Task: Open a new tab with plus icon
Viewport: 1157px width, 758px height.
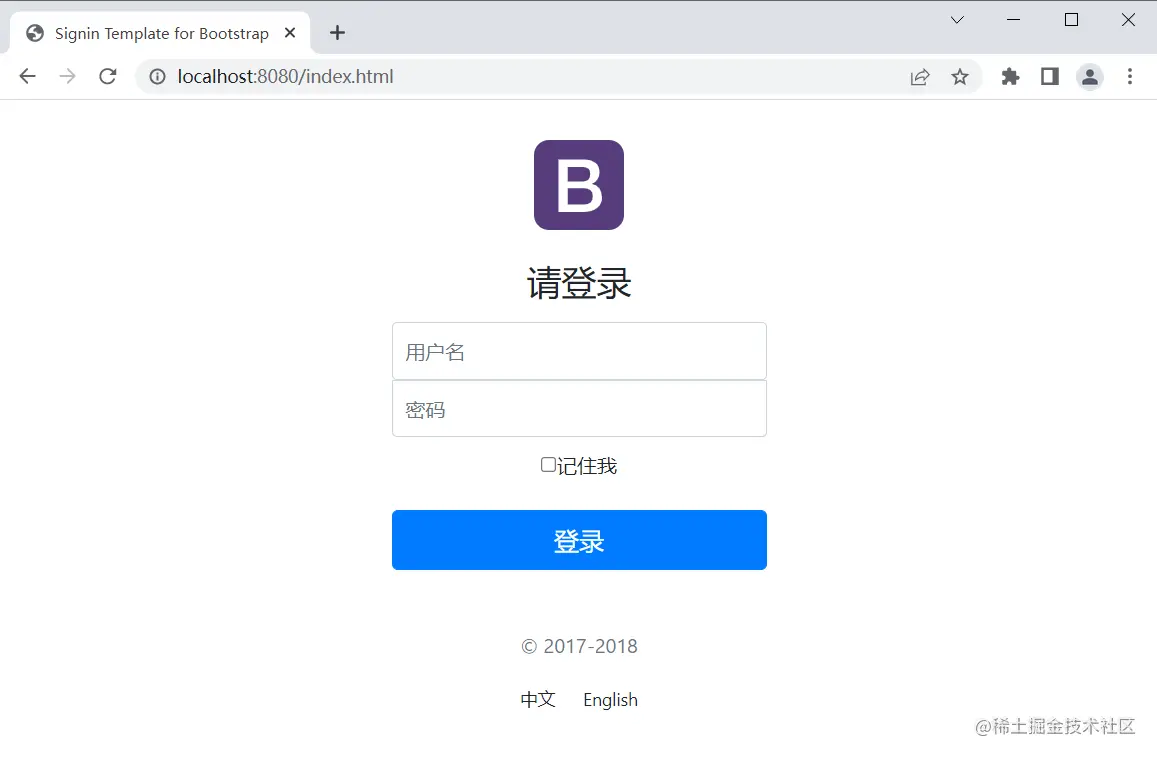Action: point(337,32)
